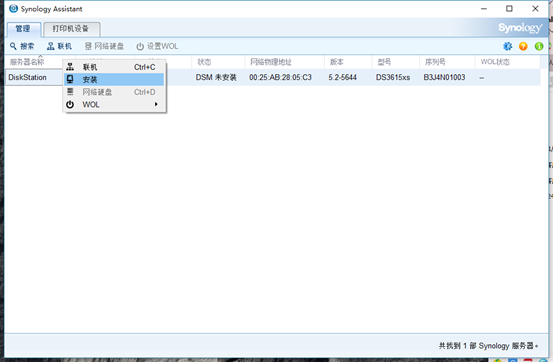Image resolution: width=553 pixels, height=362 pixels.
Task: Open the green info icon
Action: pyautogui.click(x=539, y=46)
